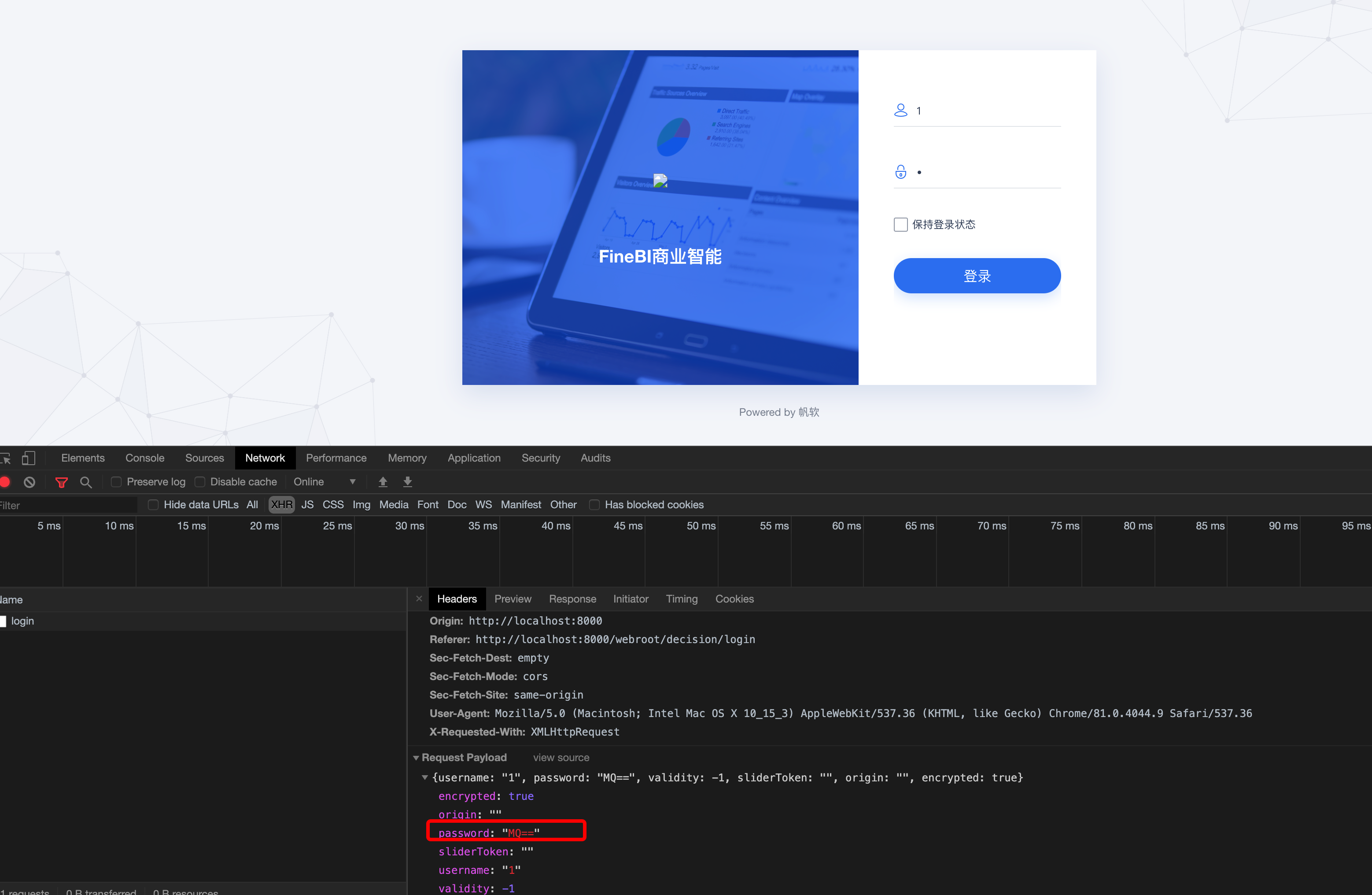
Task: Click the Response tab in request details
Action: pos(572,598)
